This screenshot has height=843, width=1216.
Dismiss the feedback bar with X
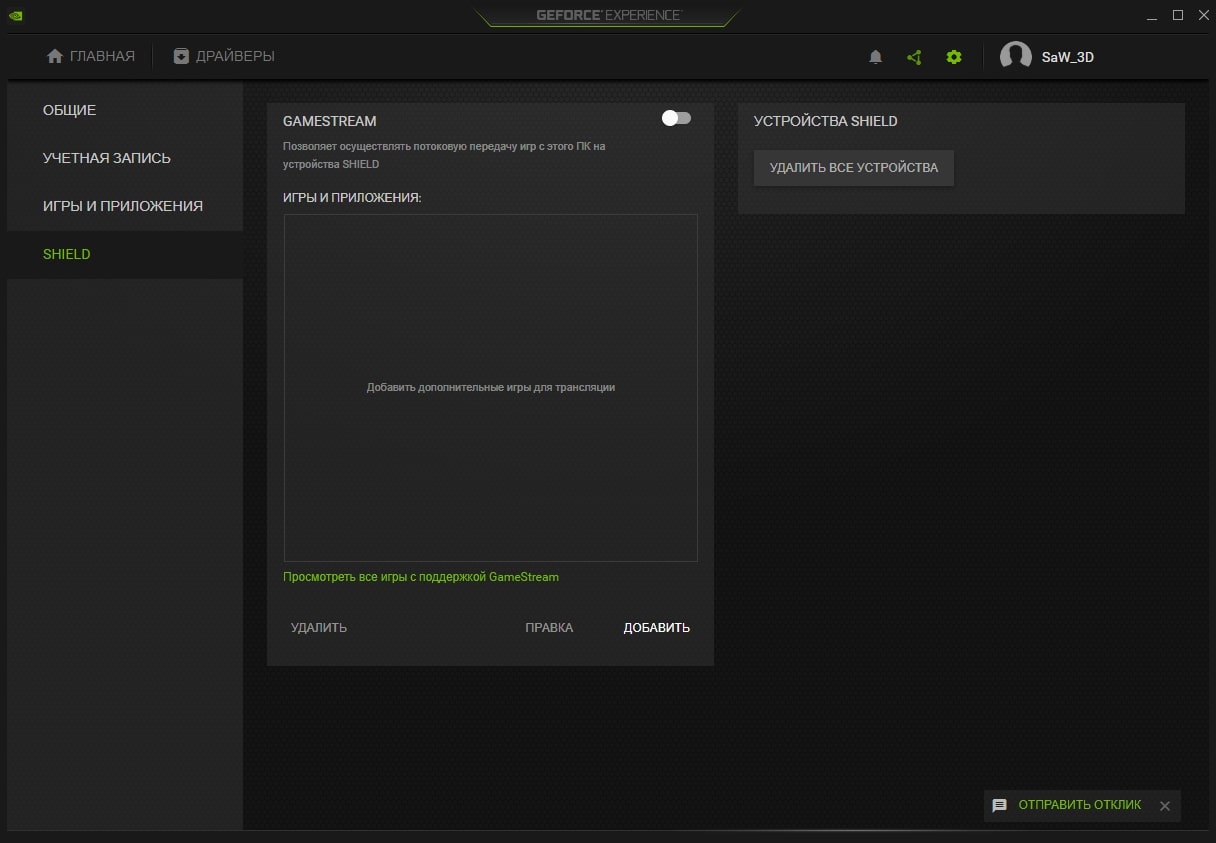coord(1165,806)
